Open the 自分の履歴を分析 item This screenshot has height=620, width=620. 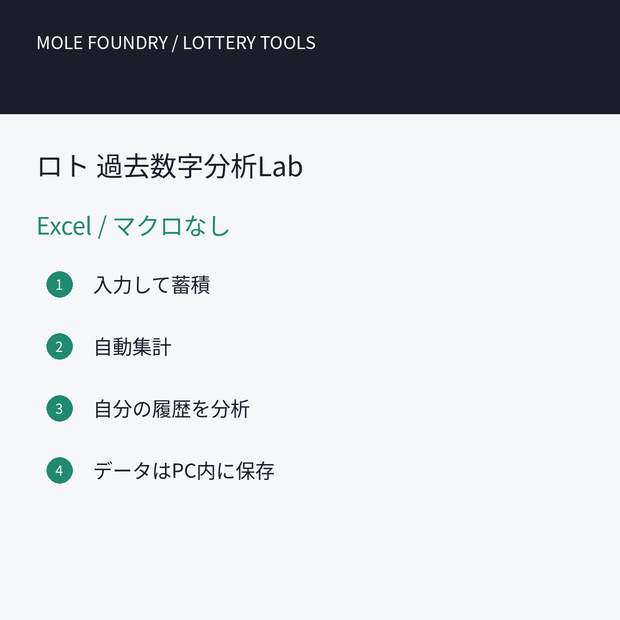tap(172, 409)
